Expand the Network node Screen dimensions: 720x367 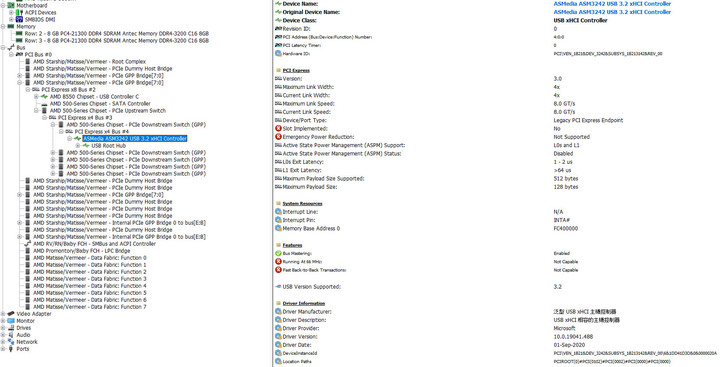[3, 342]
